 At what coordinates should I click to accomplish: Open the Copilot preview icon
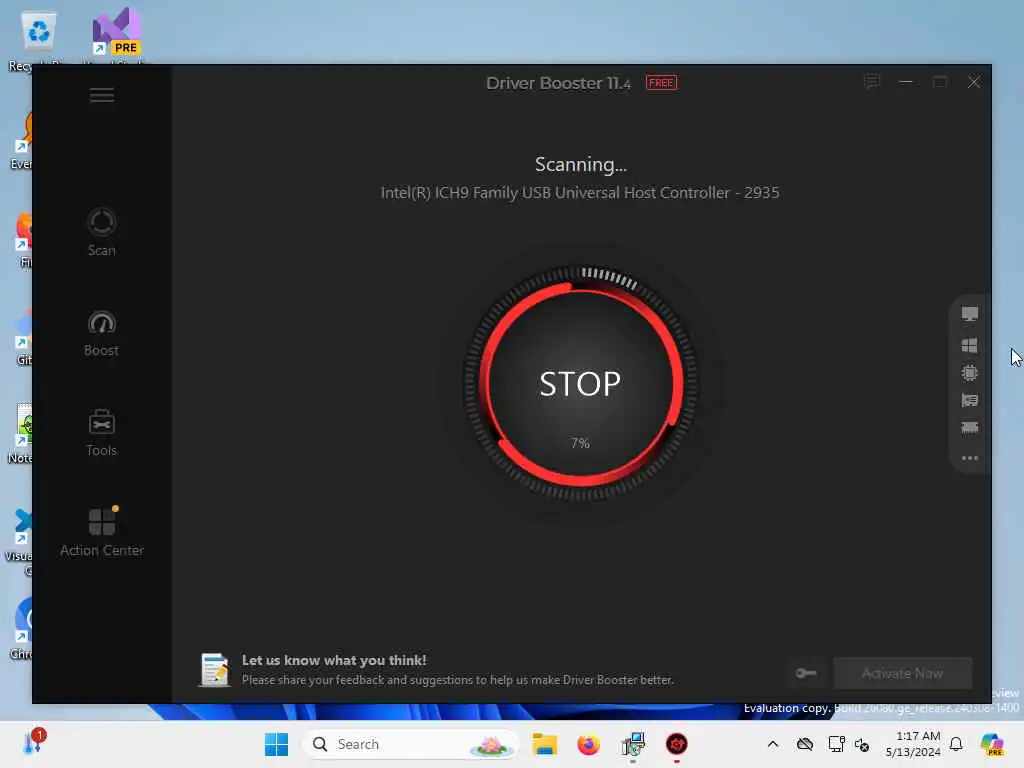992,744
